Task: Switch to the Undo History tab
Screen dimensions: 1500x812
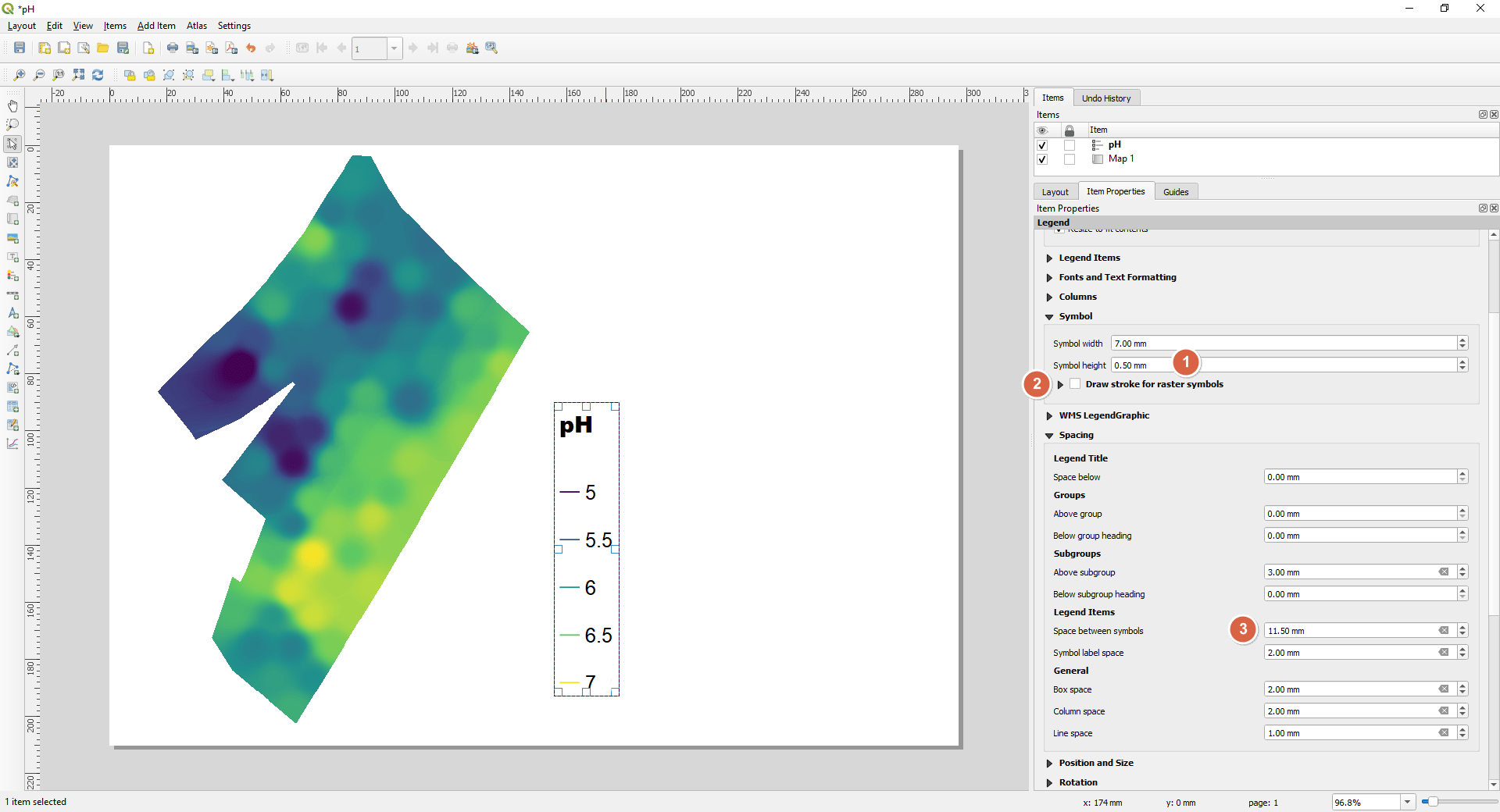Action: [1106, 97]
